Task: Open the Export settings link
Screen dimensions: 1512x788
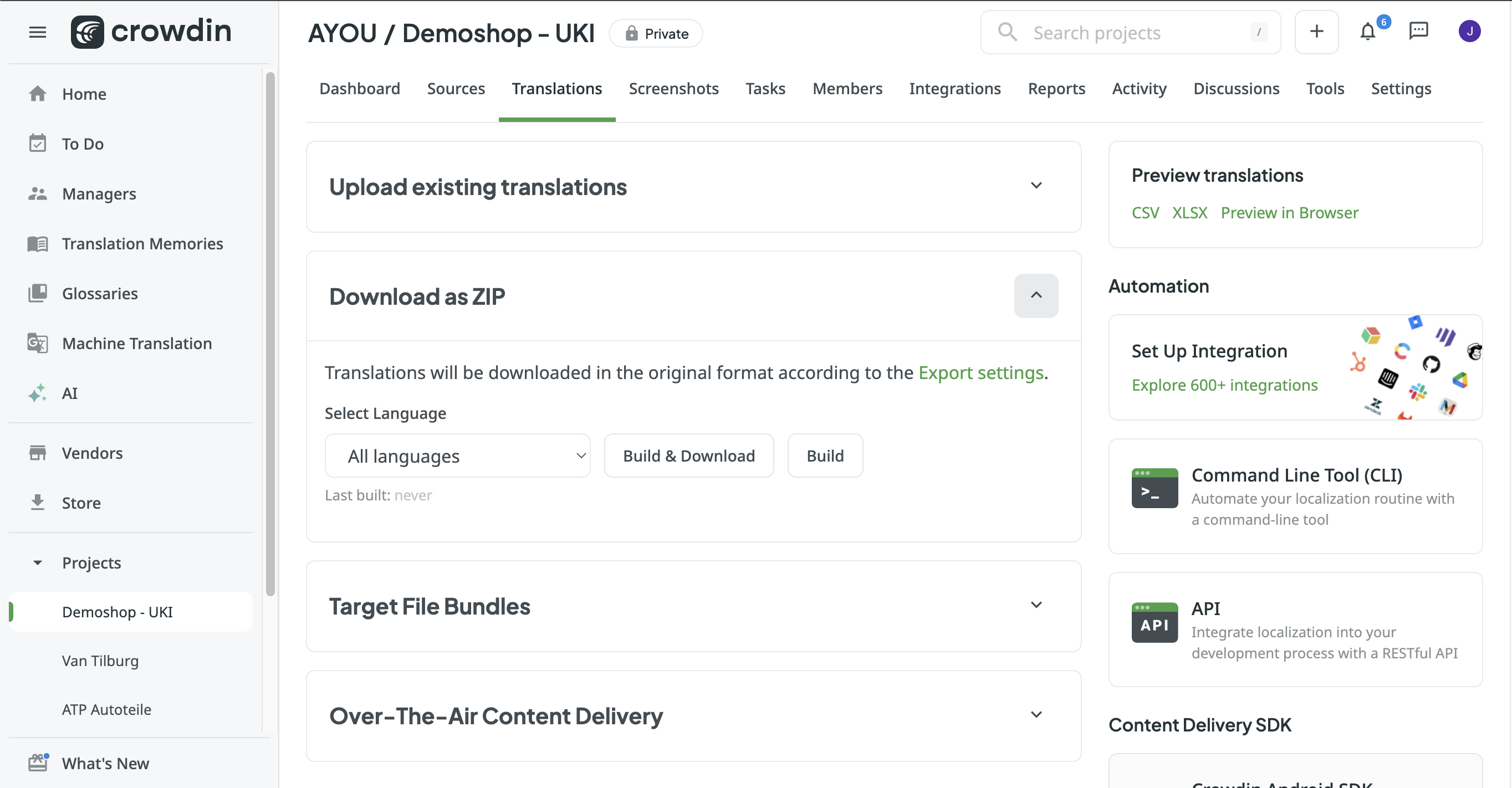Action: [980, 372]
